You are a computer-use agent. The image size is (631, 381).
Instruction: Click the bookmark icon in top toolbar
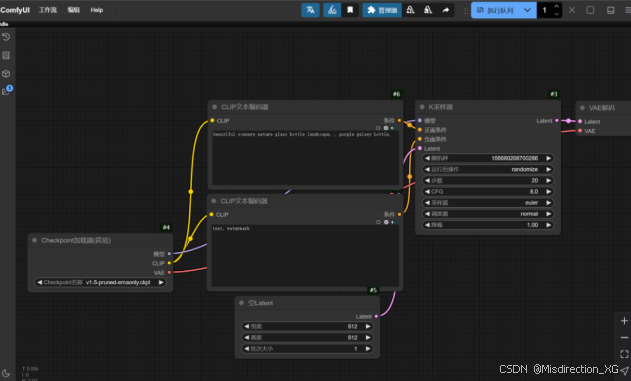tap(350, 10)
